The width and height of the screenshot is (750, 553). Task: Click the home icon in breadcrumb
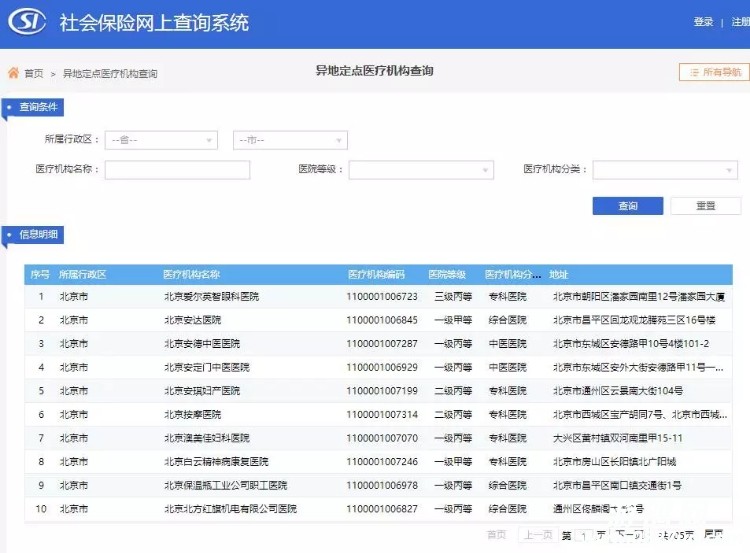pos(13,73)
